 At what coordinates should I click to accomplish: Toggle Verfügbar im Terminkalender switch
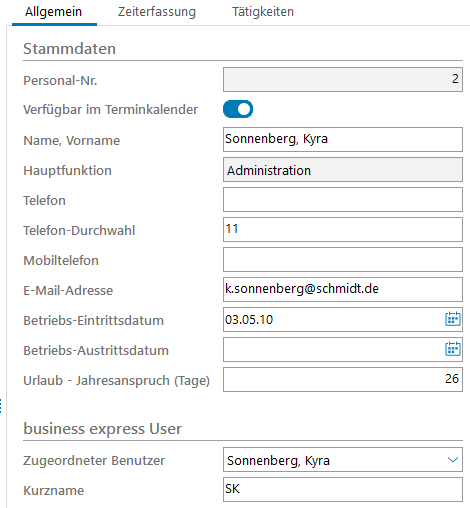click(238, 109)
